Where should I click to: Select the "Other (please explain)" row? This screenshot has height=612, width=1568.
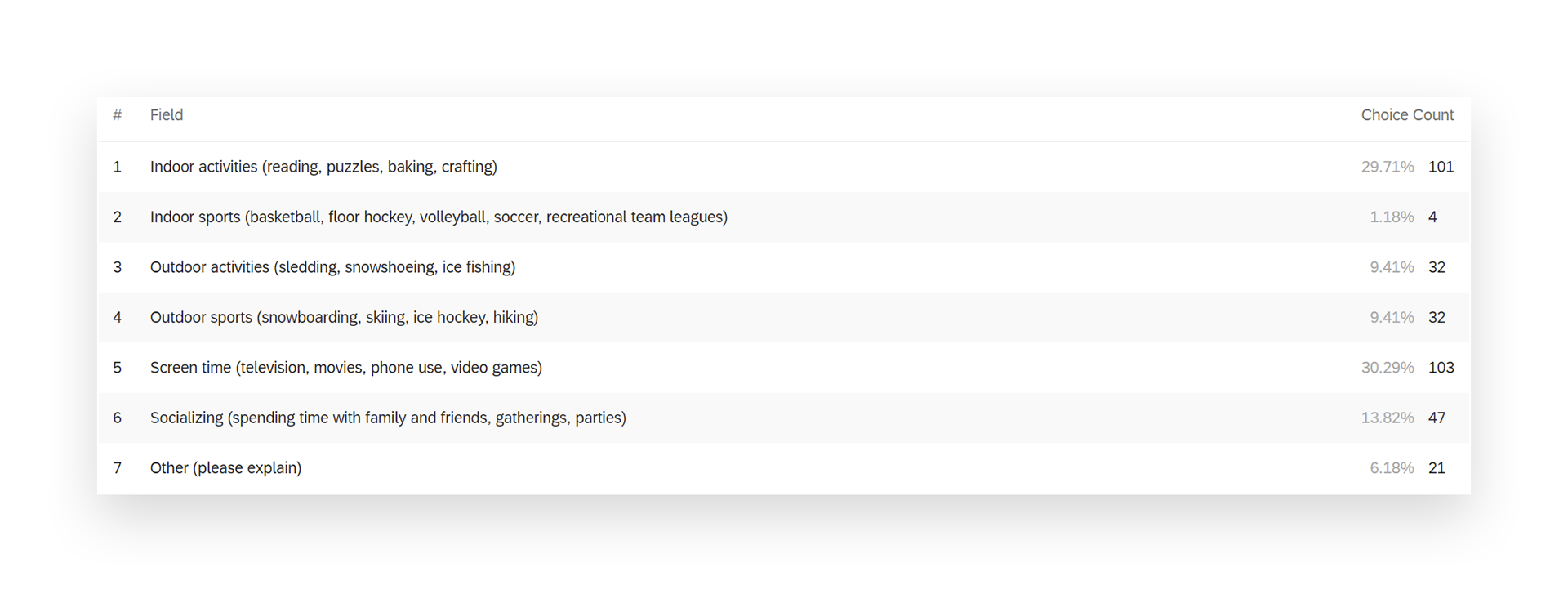(x=225, y=468)
